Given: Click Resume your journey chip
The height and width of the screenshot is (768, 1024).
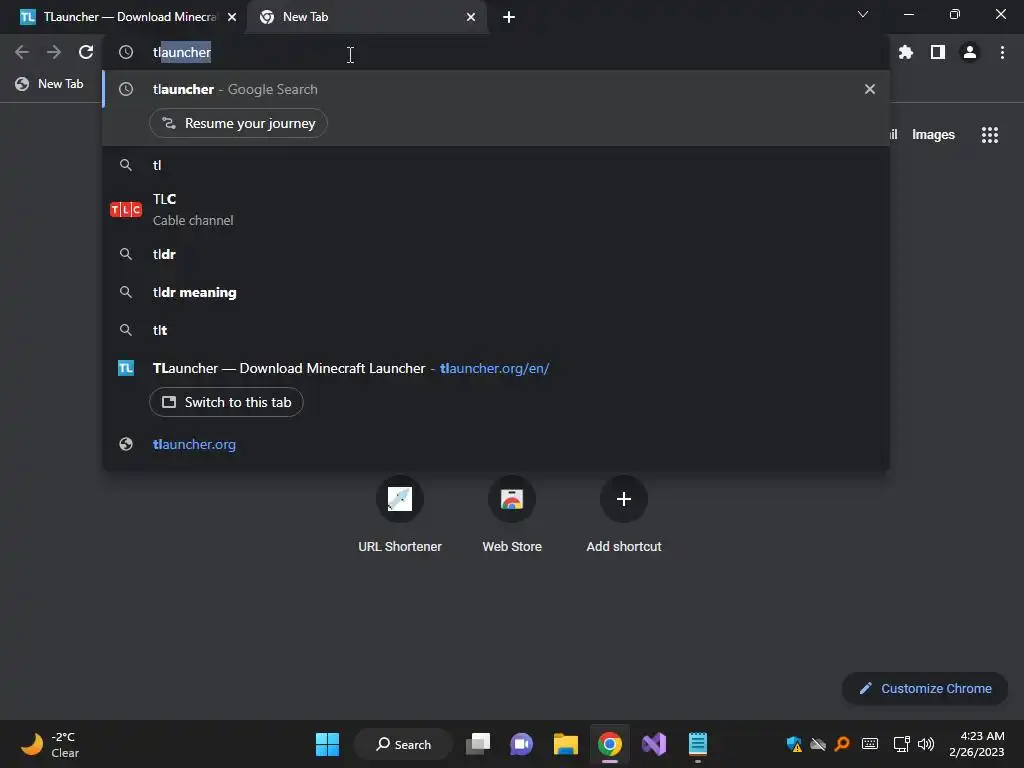Looking at the screenshot, I should (238, 123).
